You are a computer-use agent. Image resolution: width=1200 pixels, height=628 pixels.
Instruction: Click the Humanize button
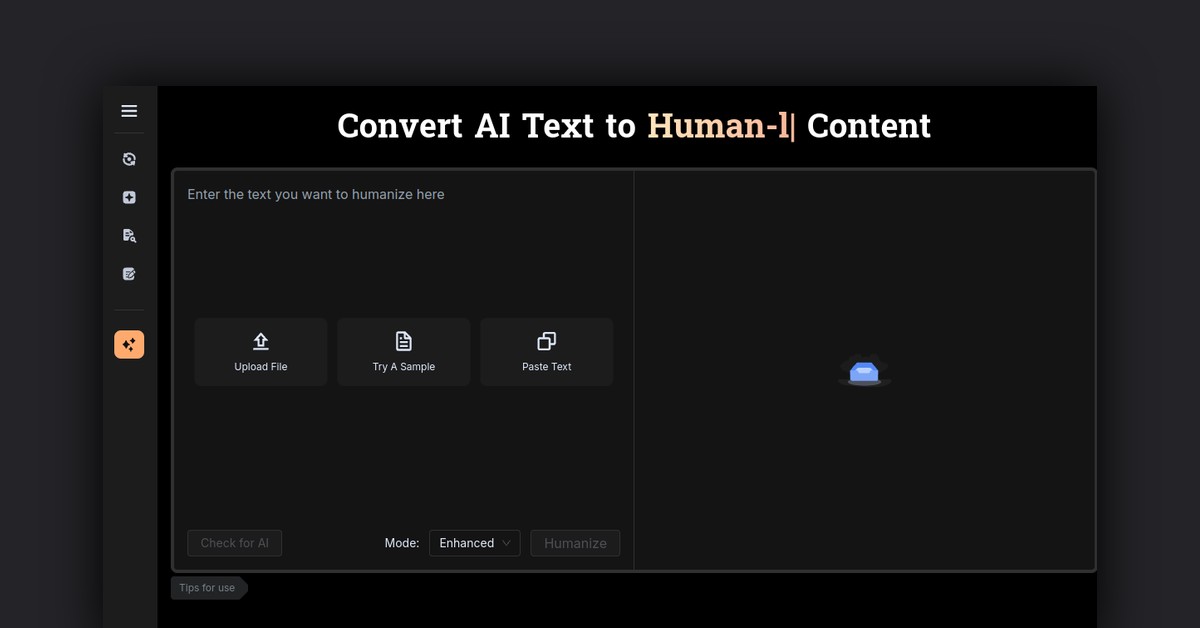coord(575,543)
